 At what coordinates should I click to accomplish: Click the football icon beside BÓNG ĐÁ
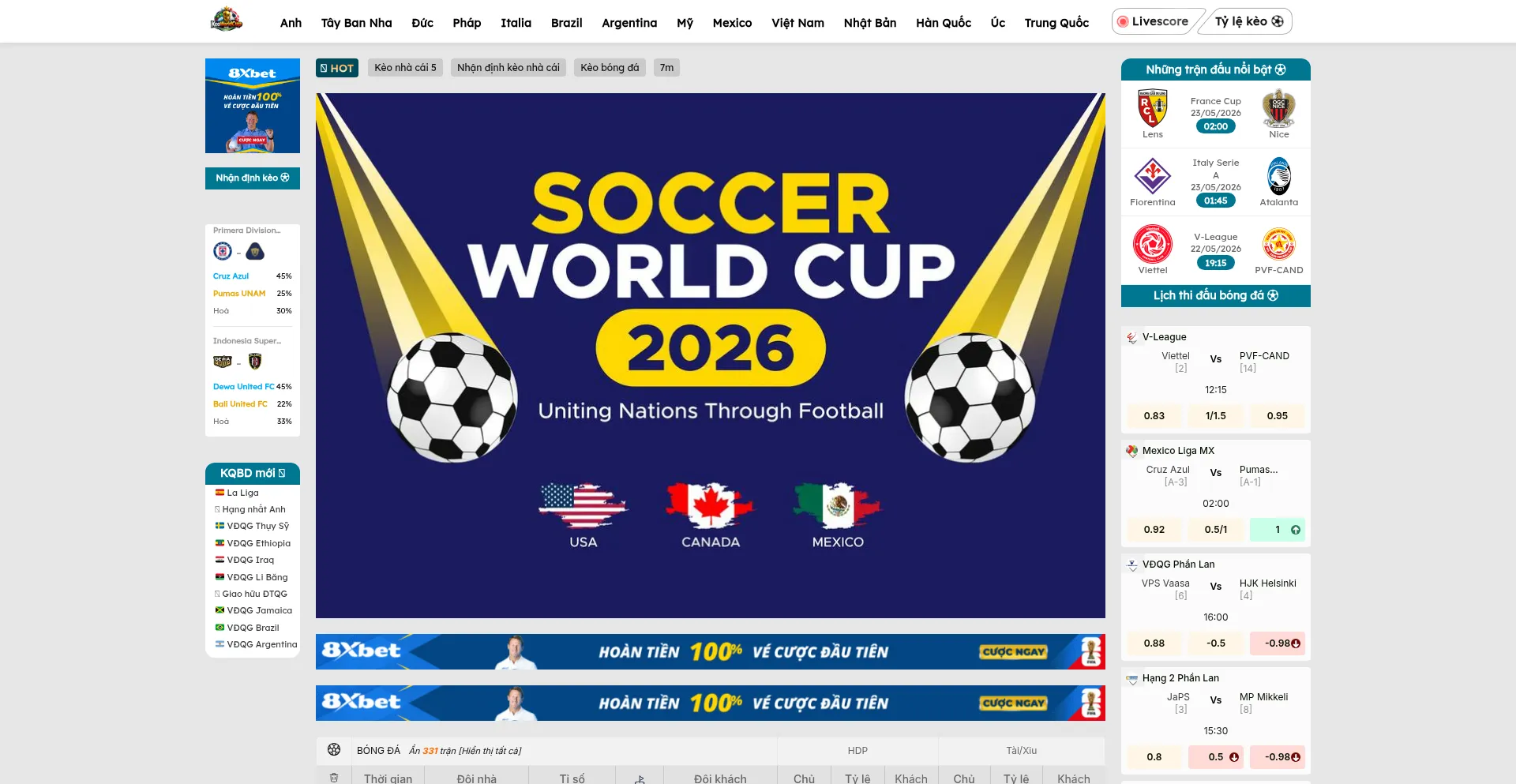click(334, 749)
